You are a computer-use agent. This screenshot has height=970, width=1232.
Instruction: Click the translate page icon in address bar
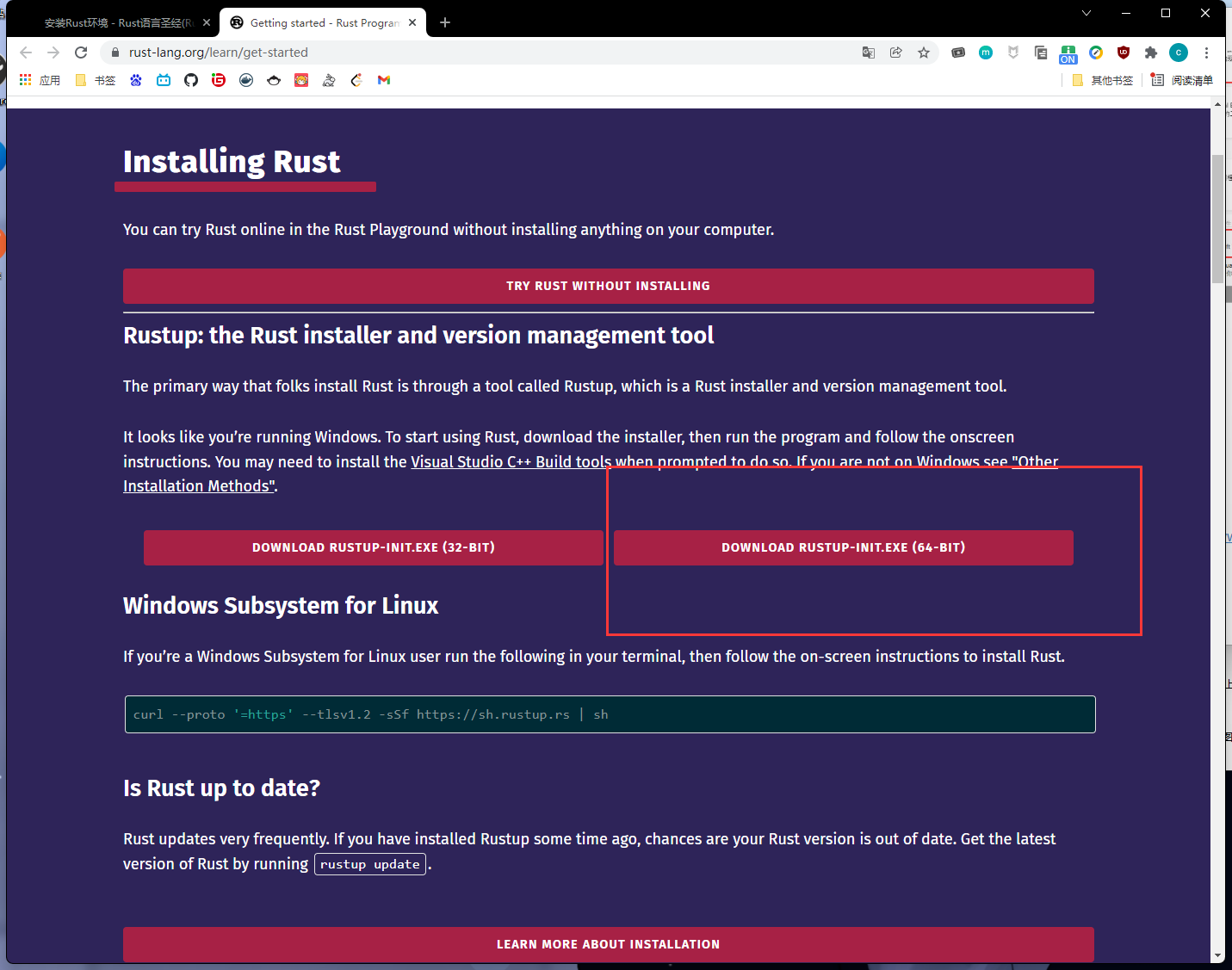869,53
